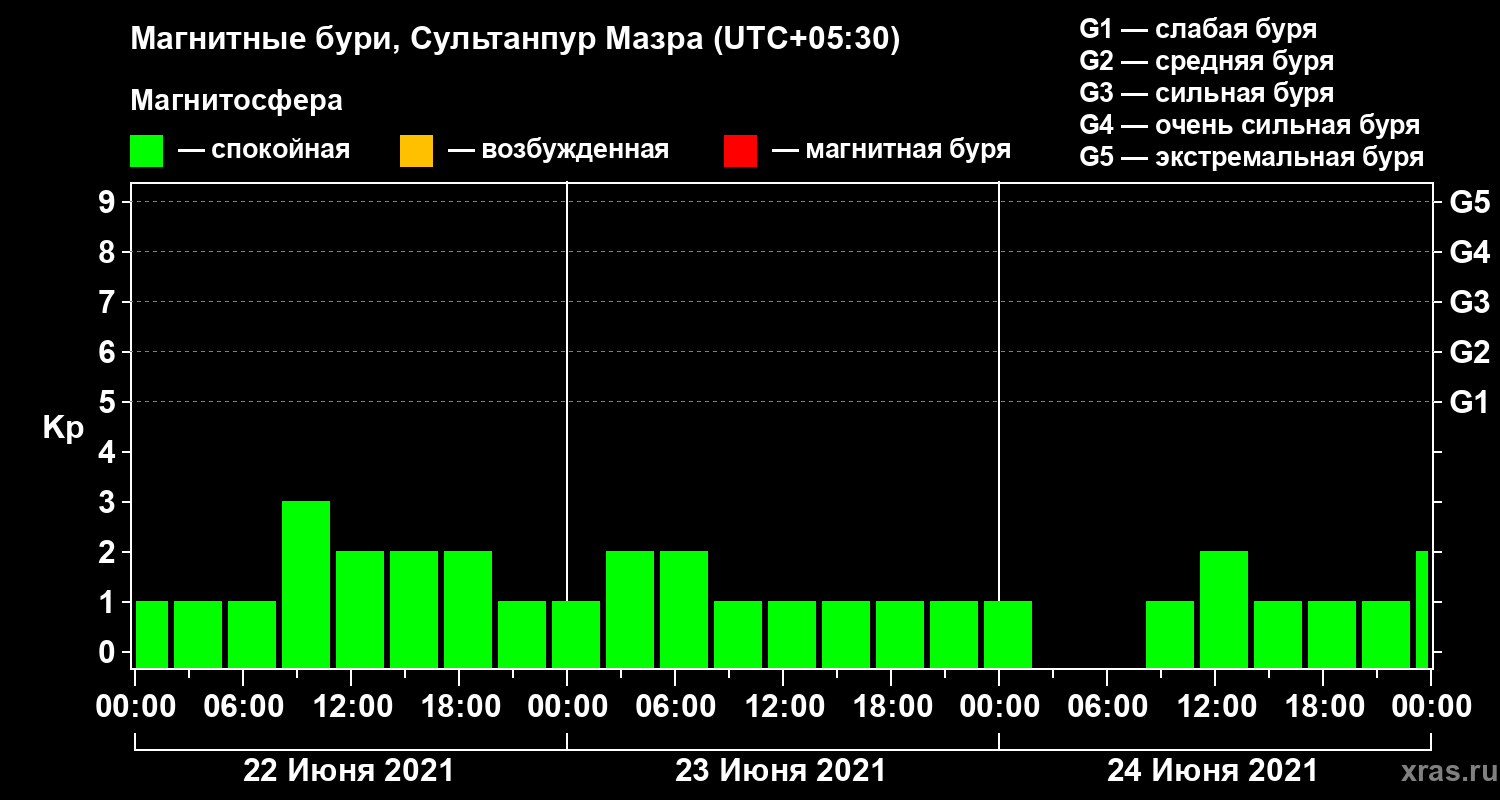The width and height of the screenshot is (1500, 800).
Task: Click 'G3 — сильная буря' legend line
Action: (x=1206, y=93)
